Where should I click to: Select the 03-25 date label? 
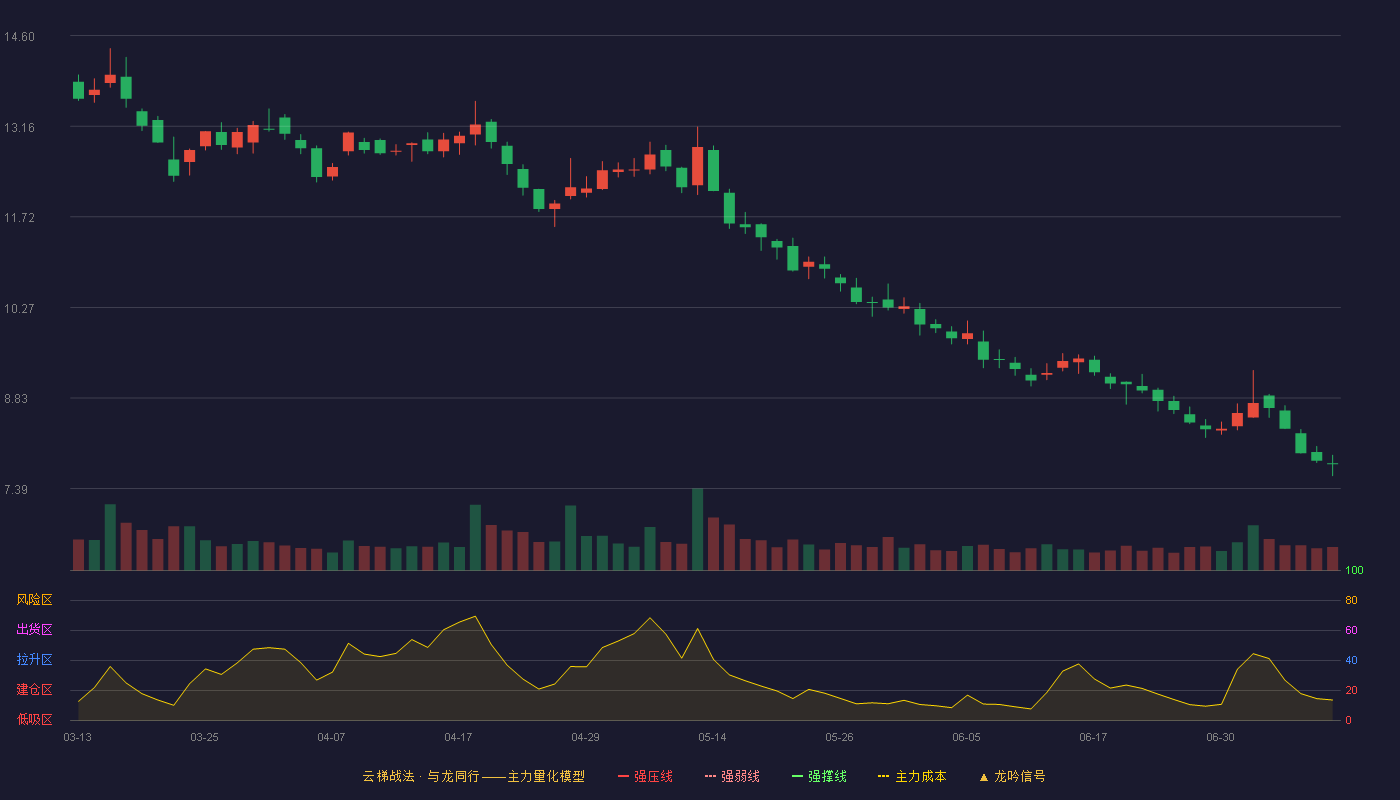[204, 737]
